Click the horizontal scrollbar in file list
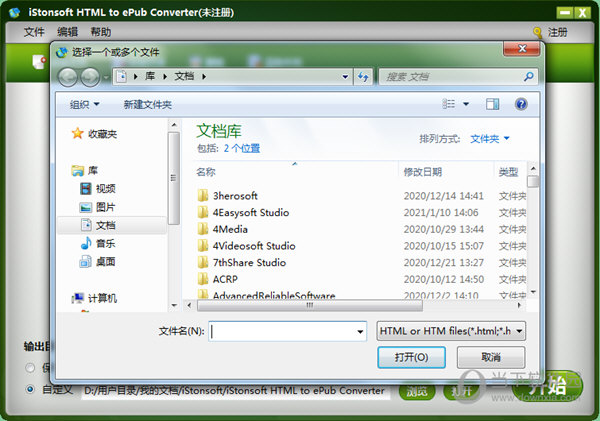 coord(310,305)
